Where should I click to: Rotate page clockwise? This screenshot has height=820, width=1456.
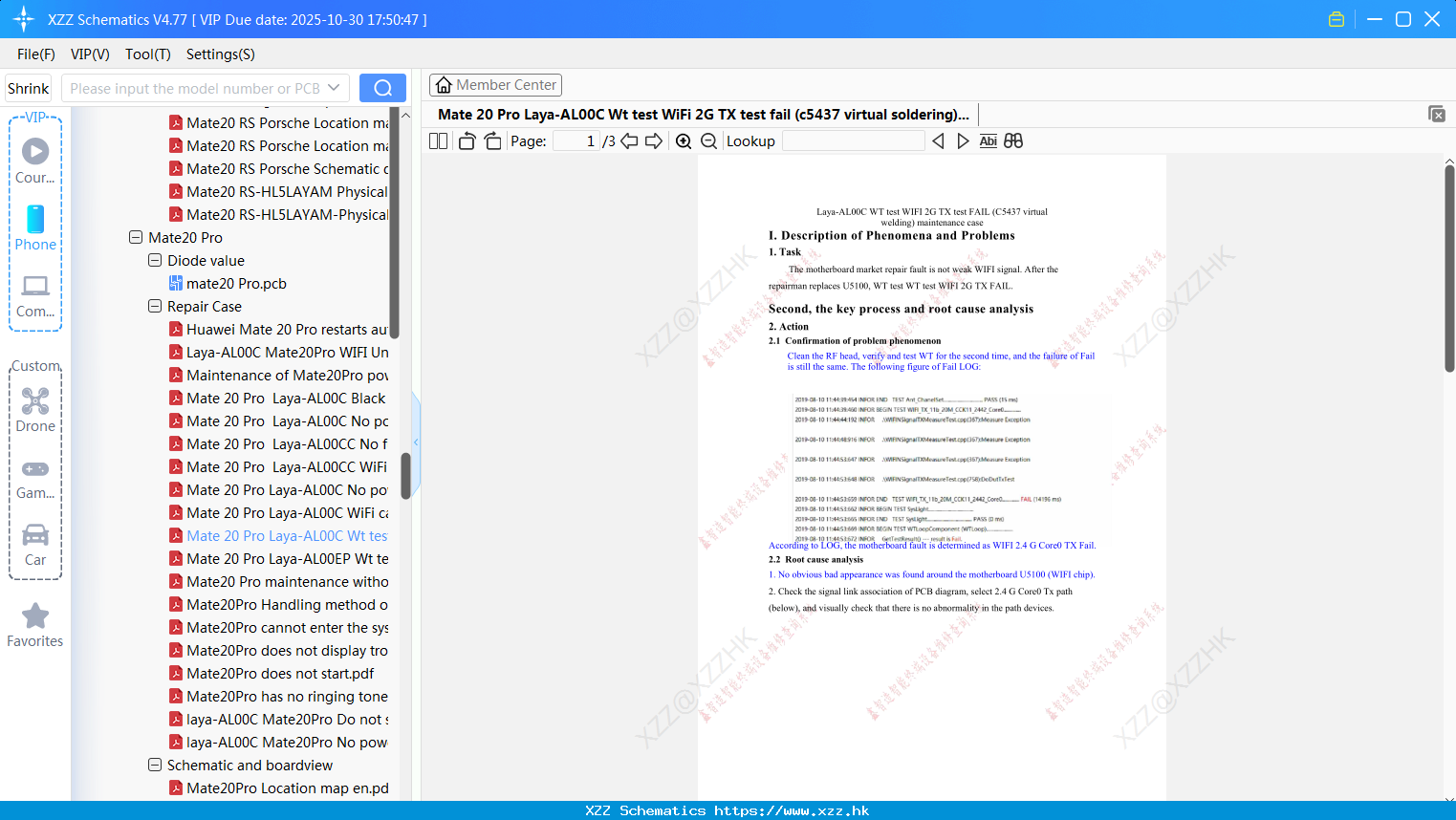click(x=492, y=140)
